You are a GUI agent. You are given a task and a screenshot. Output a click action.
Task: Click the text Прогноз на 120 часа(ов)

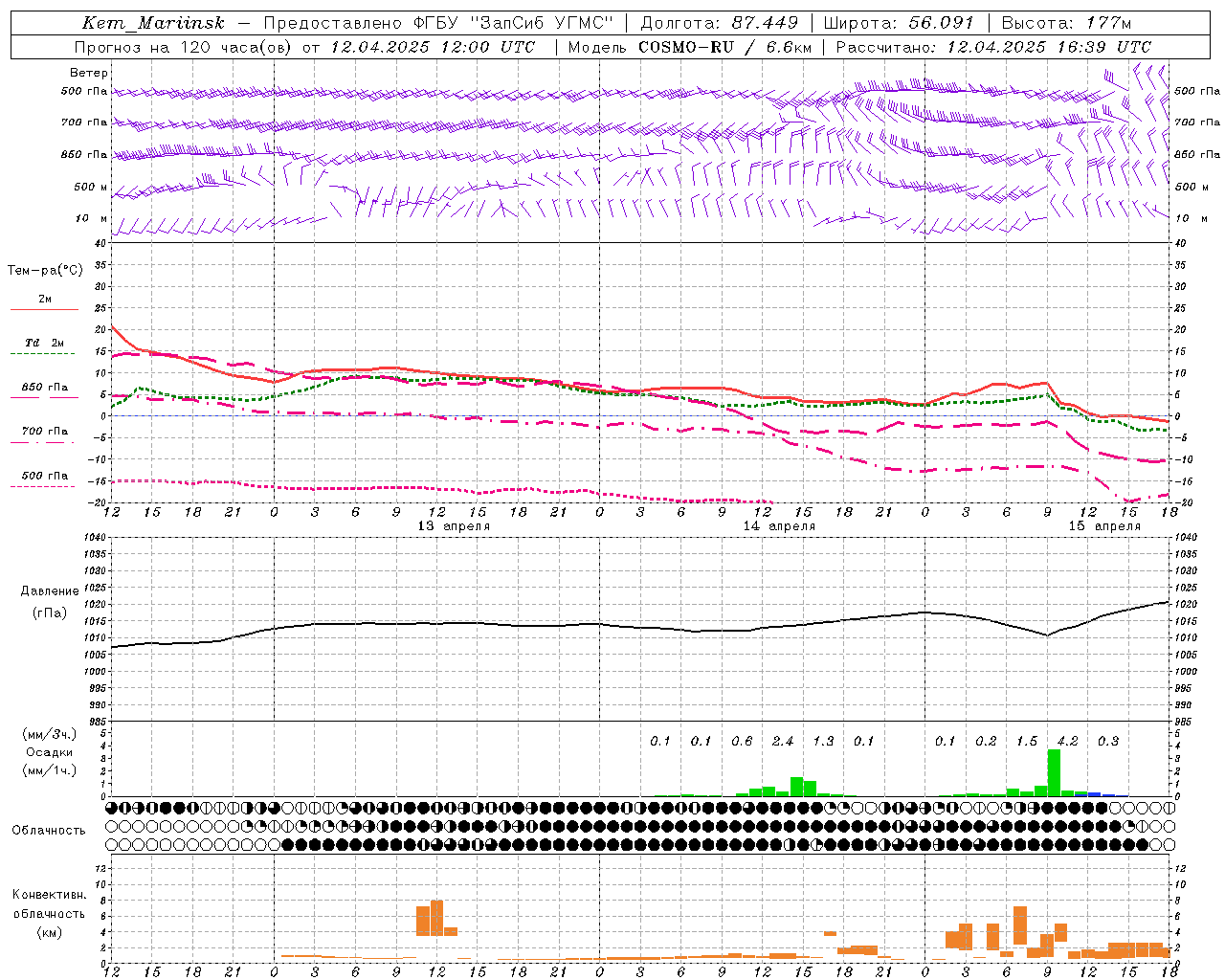[185, 47]
